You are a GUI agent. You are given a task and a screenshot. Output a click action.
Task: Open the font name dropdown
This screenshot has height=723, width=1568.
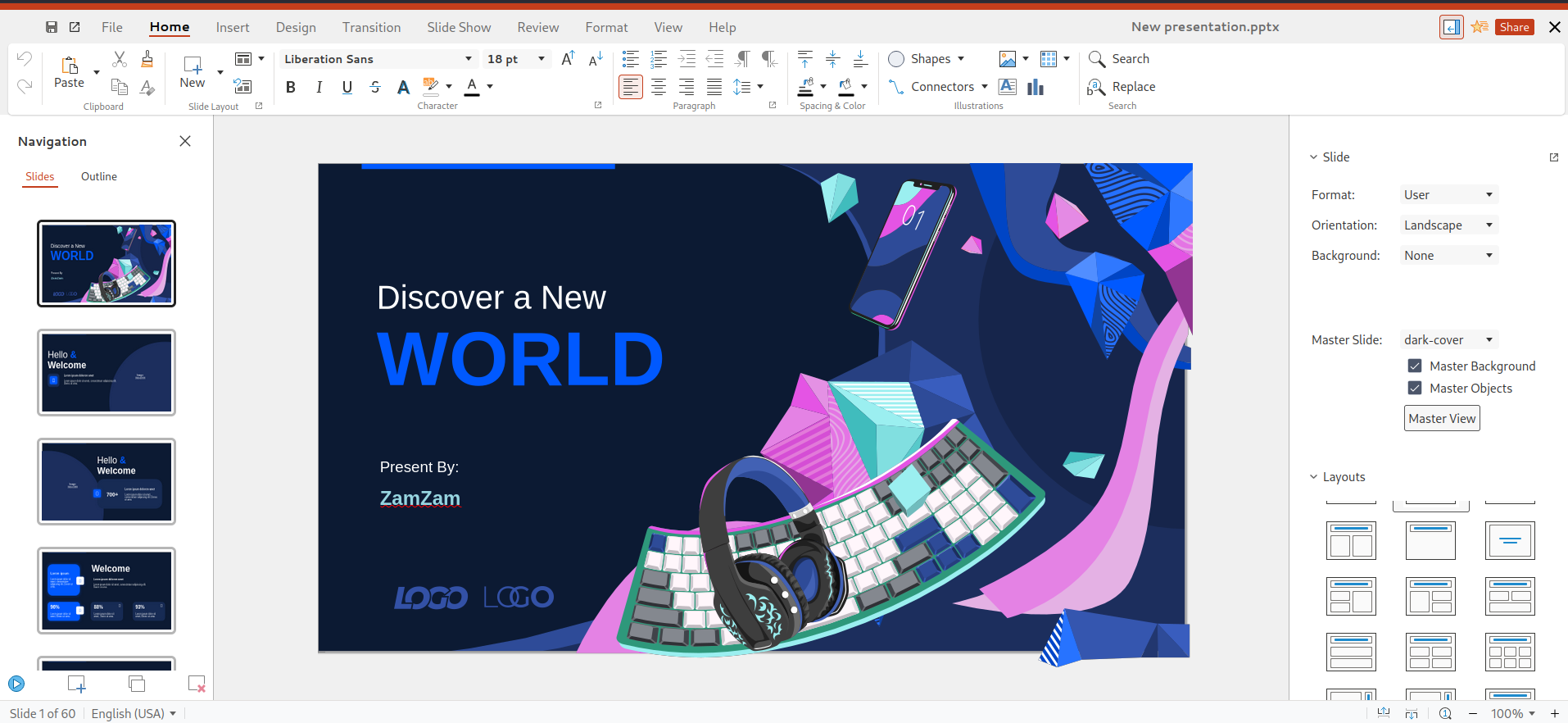[x=468, y=59]
